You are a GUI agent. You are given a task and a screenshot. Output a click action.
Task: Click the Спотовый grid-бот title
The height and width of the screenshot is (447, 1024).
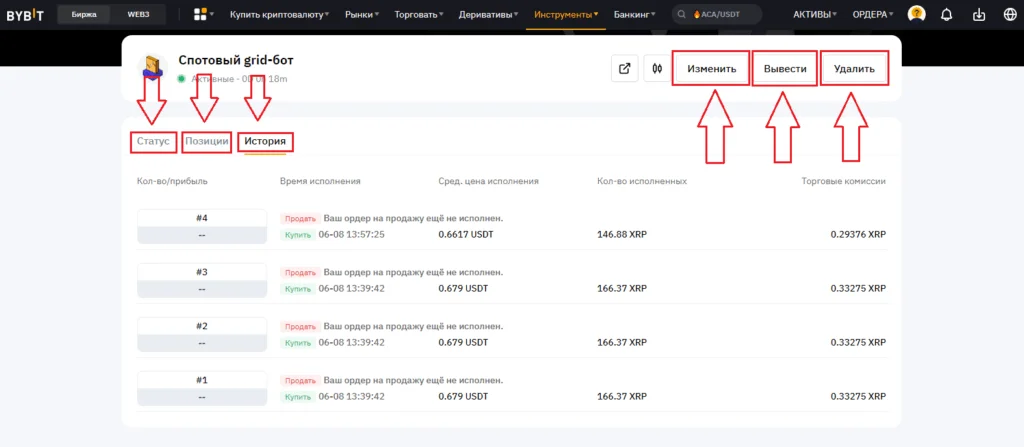[236, 60]
